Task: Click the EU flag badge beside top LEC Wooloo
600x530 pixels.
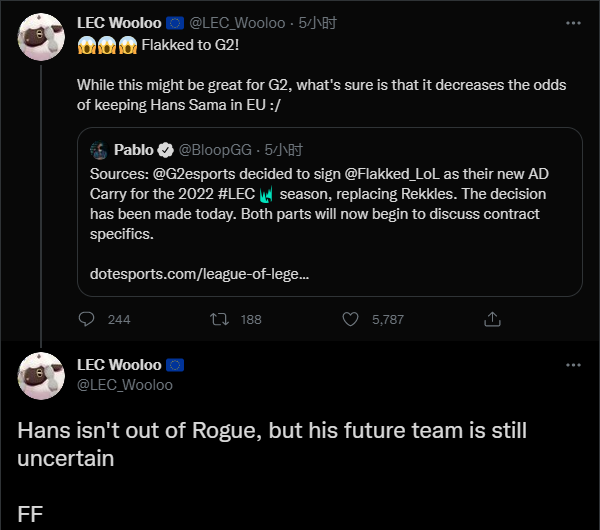Action: pyautogui.click(x=175, y=23)
